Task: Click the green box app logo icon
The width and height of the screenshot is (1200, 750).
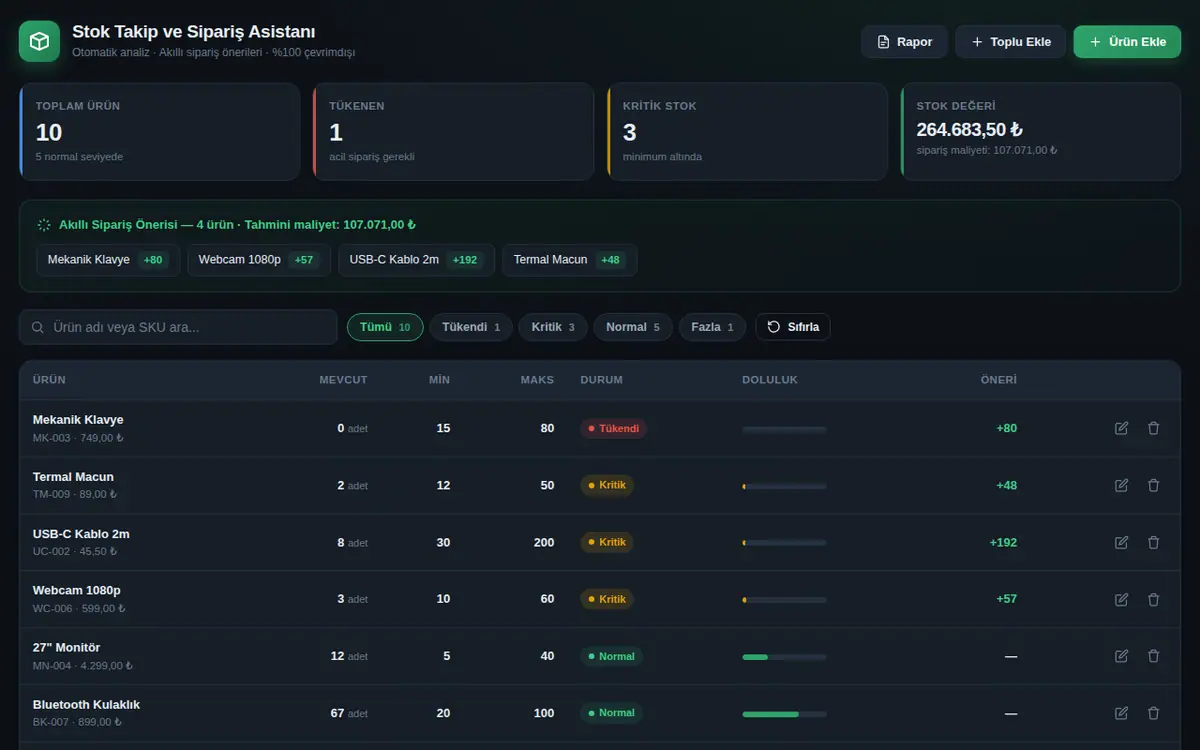Action: coord(40,41)
